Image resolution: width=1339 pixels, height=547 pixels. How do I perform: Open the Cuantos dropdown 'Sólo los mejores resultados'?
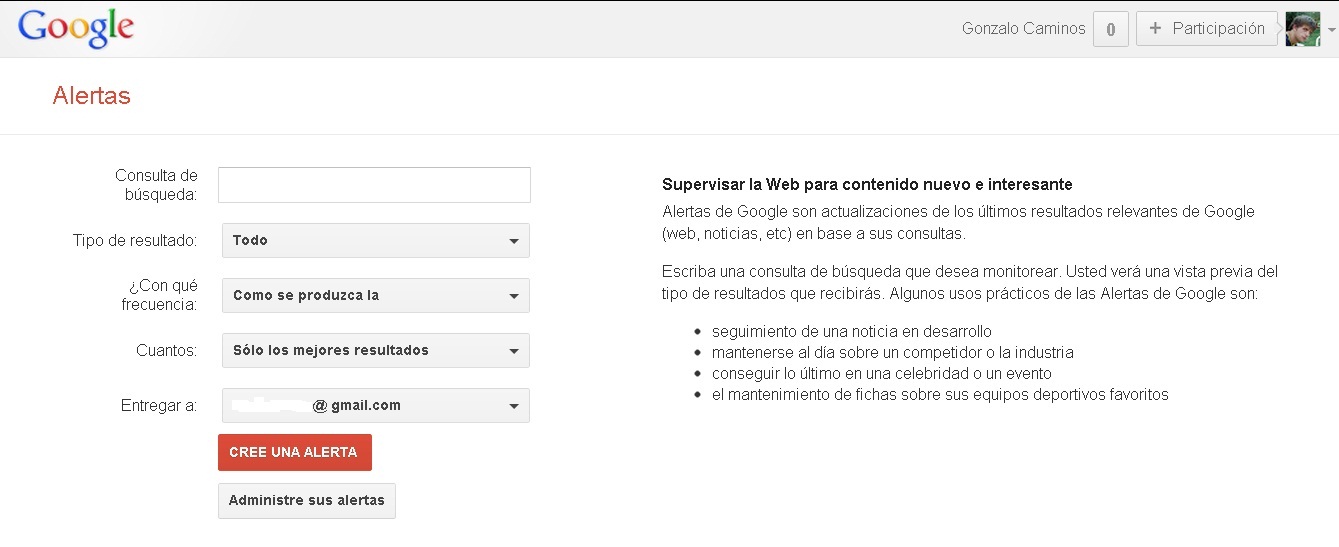pyautogui.click(x=376, y=350)
